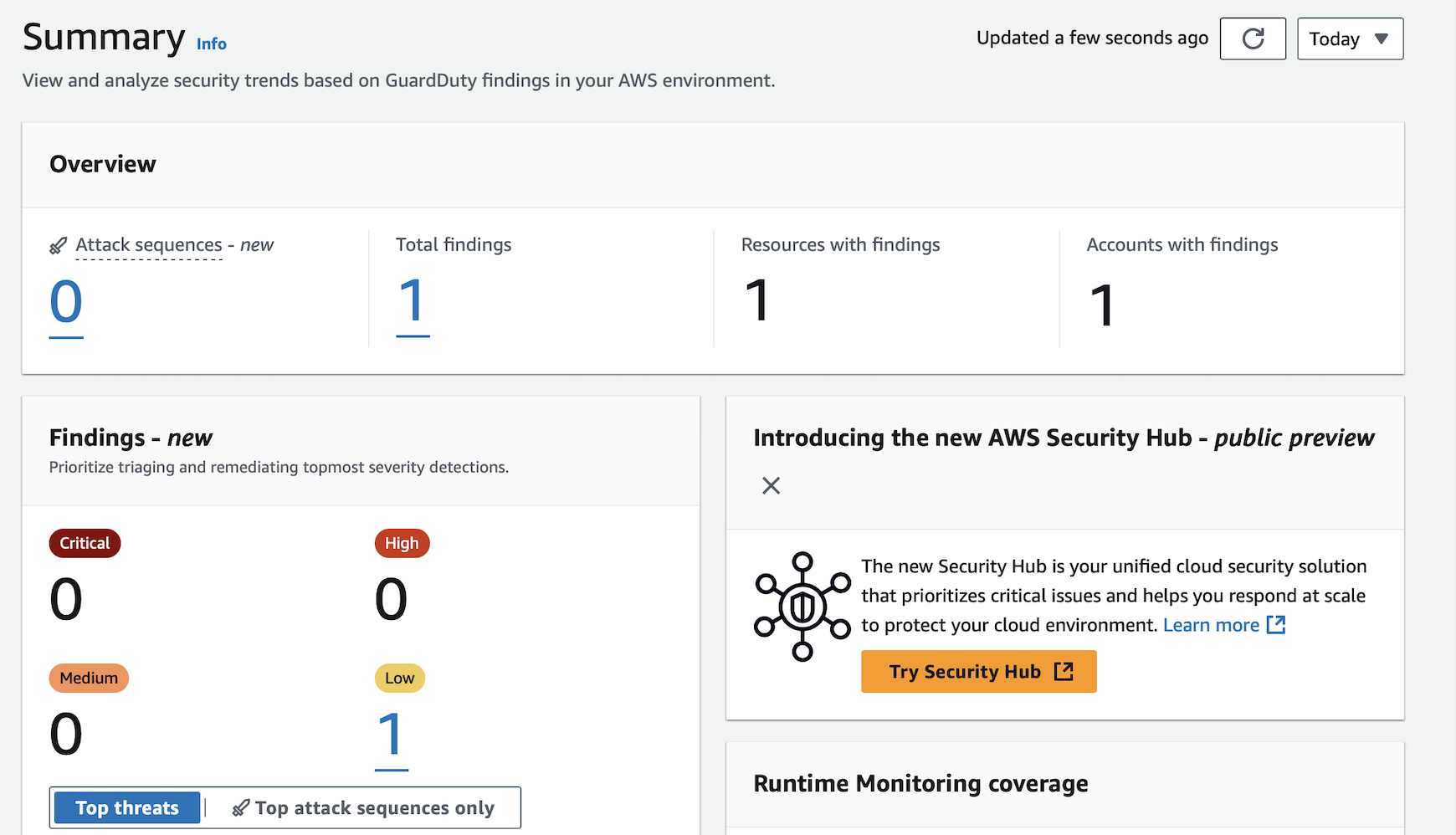The image size is (1456, 835).
Task: Click the Runtime Monitoring coverage heading
Action: pos(920,784)
